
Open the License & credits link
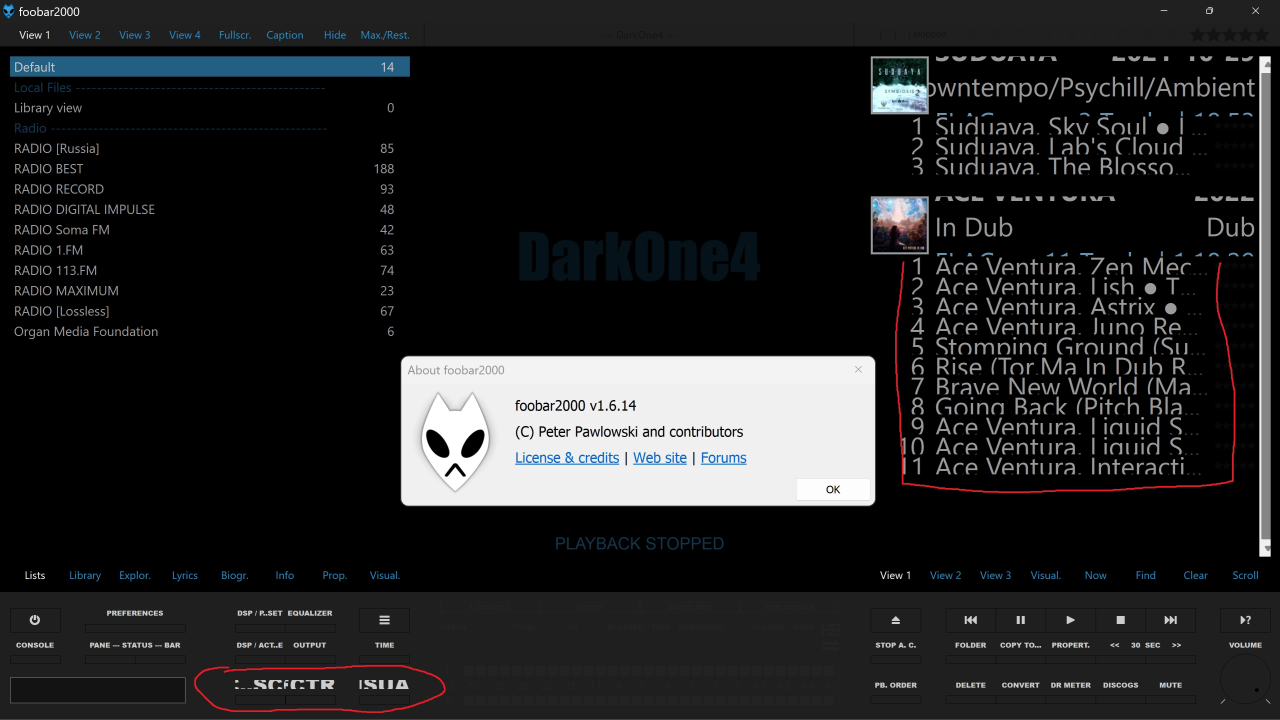[x=567, y=458]
